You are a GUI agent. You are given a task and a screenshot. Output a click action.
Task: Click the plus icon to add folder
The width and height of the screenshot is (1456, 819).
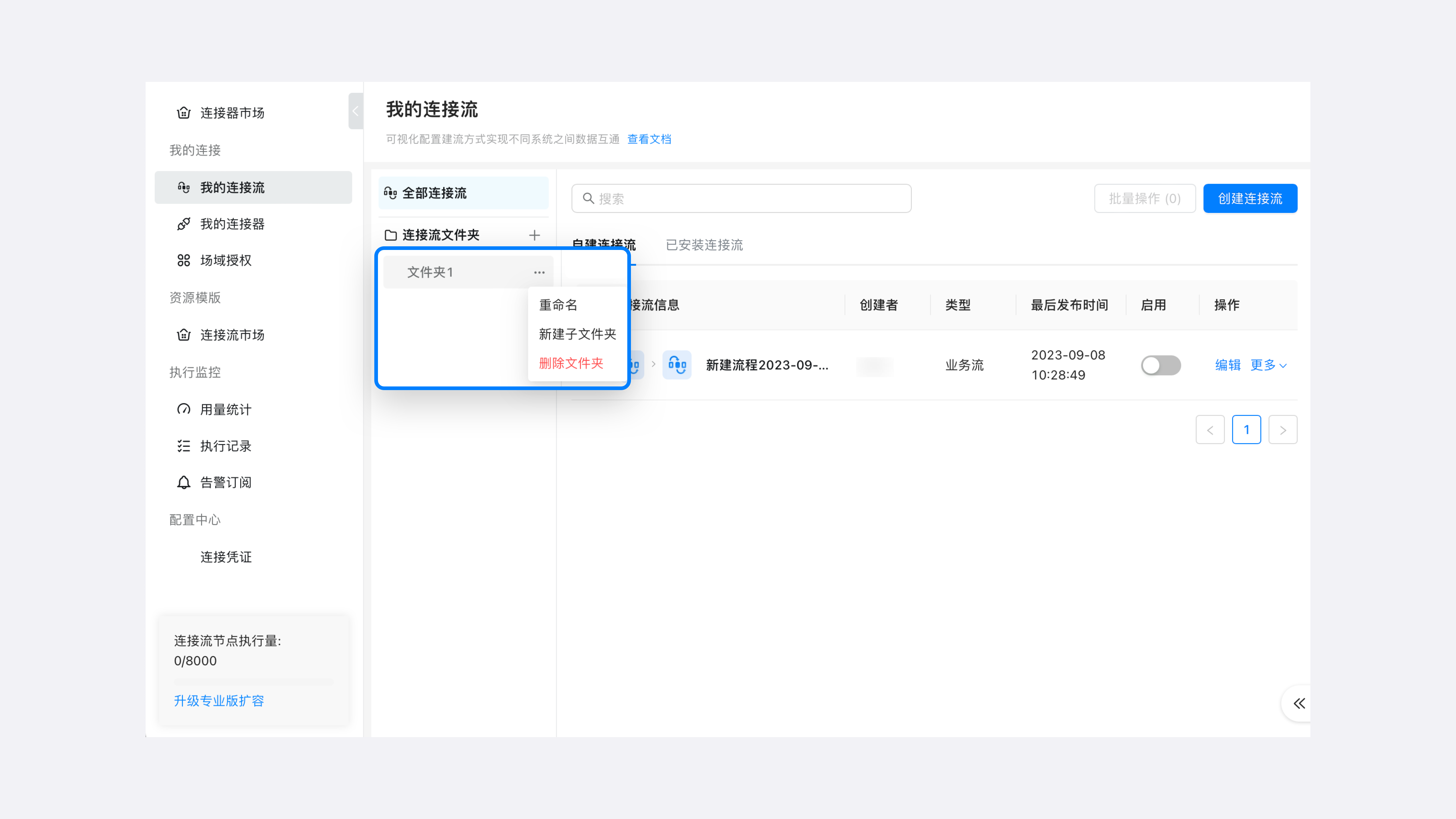point(534,235)
